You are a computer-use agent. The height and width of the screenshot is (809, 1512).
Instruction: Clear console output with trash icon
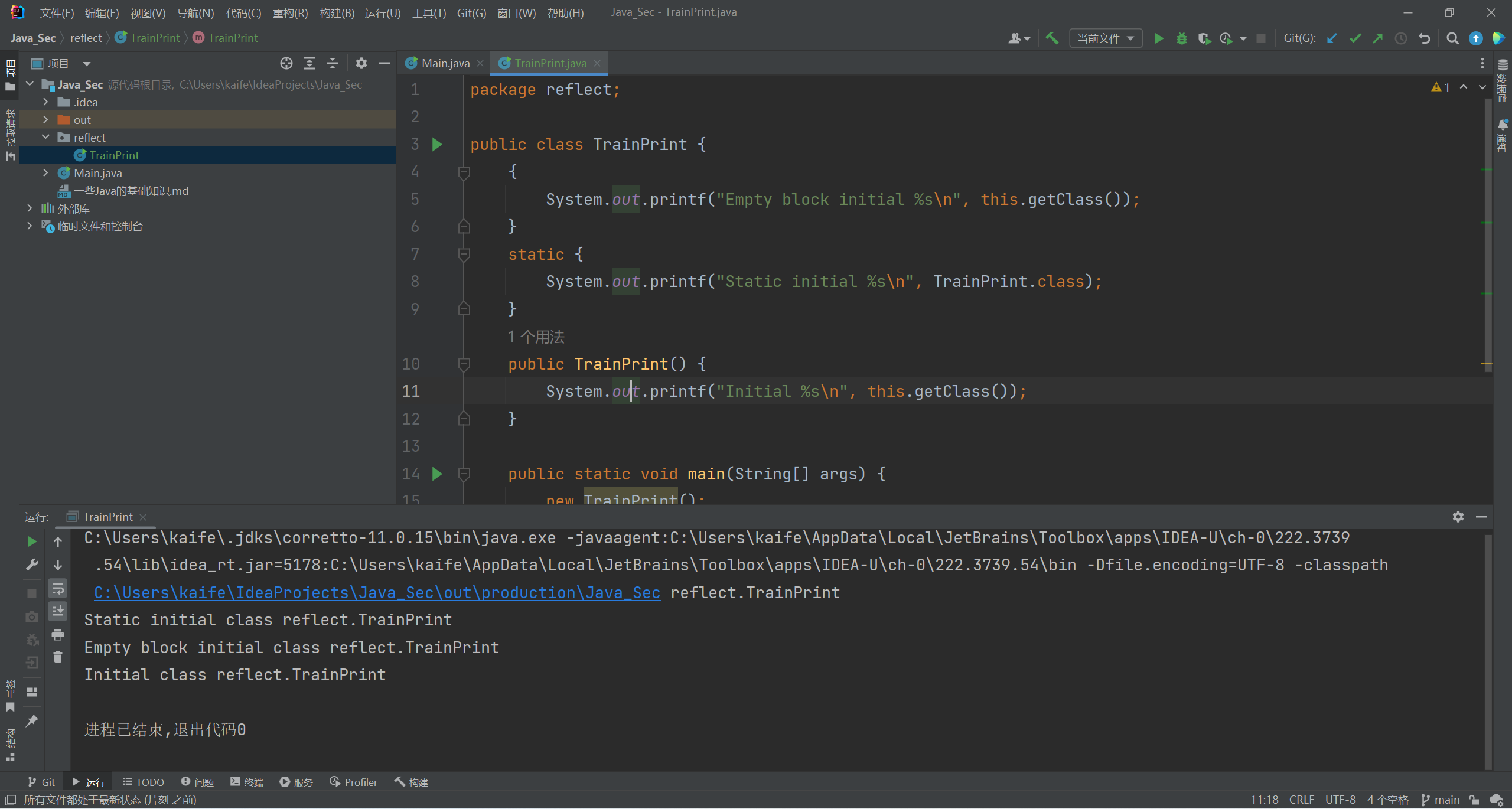[x=58, y=657]
